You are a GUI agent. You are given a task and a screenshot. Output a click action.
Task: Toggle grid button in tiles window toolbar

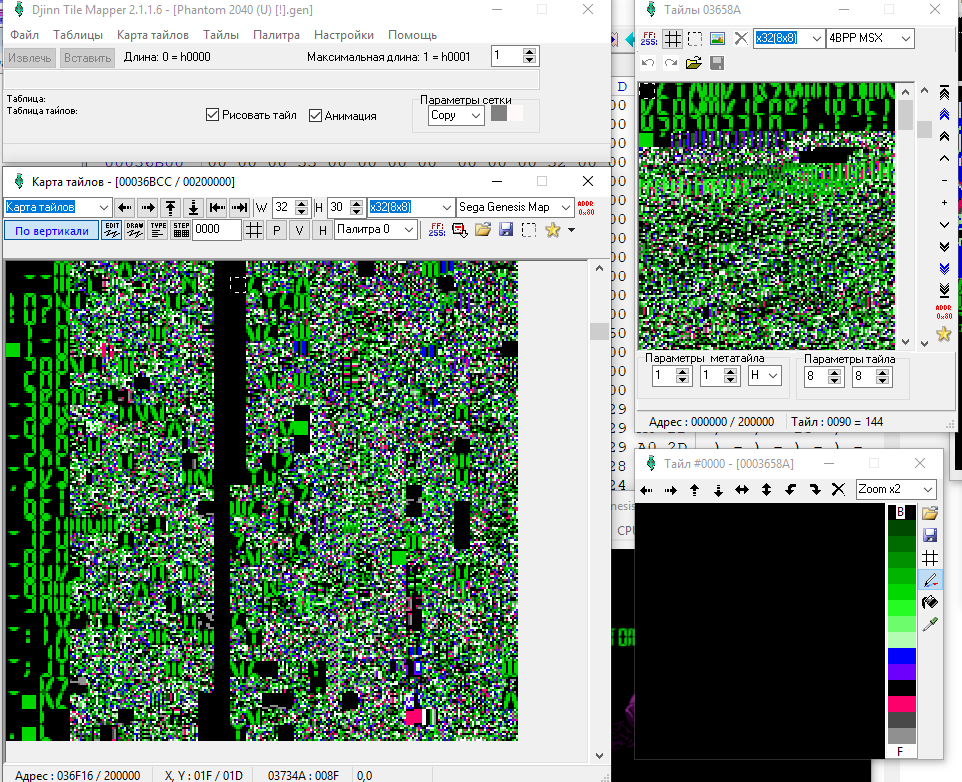coord(673,39)
